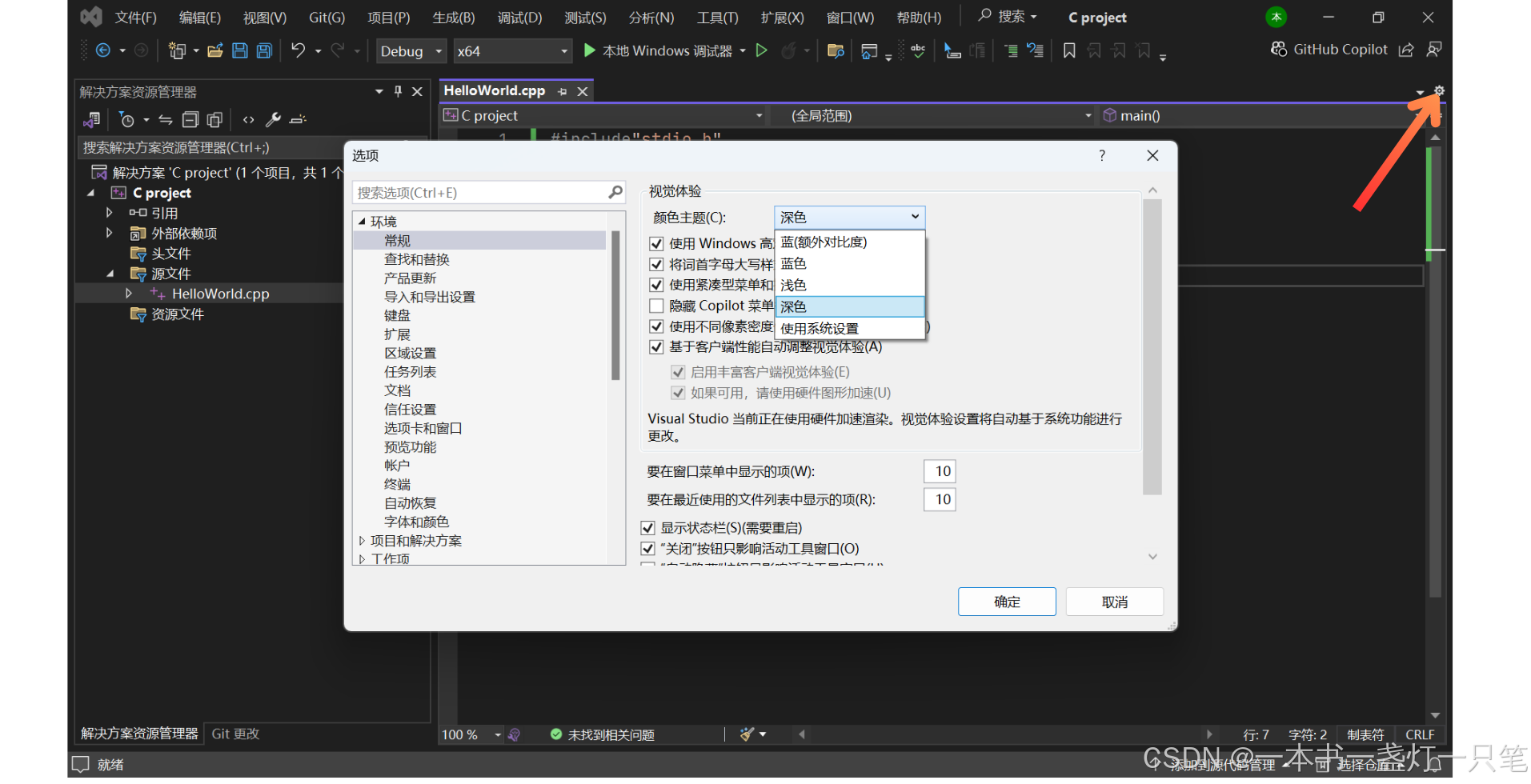Click the Options search magnifier icon

[615, 192]
